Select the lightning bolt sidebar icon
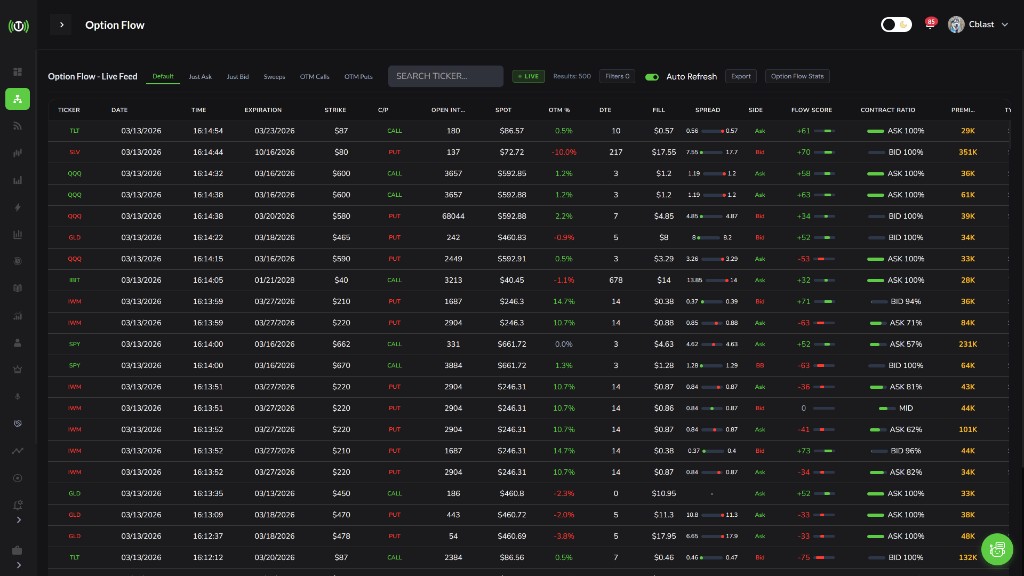Image resolution: width=1024 pixels, height=576 pixels. tap(19, 207)
